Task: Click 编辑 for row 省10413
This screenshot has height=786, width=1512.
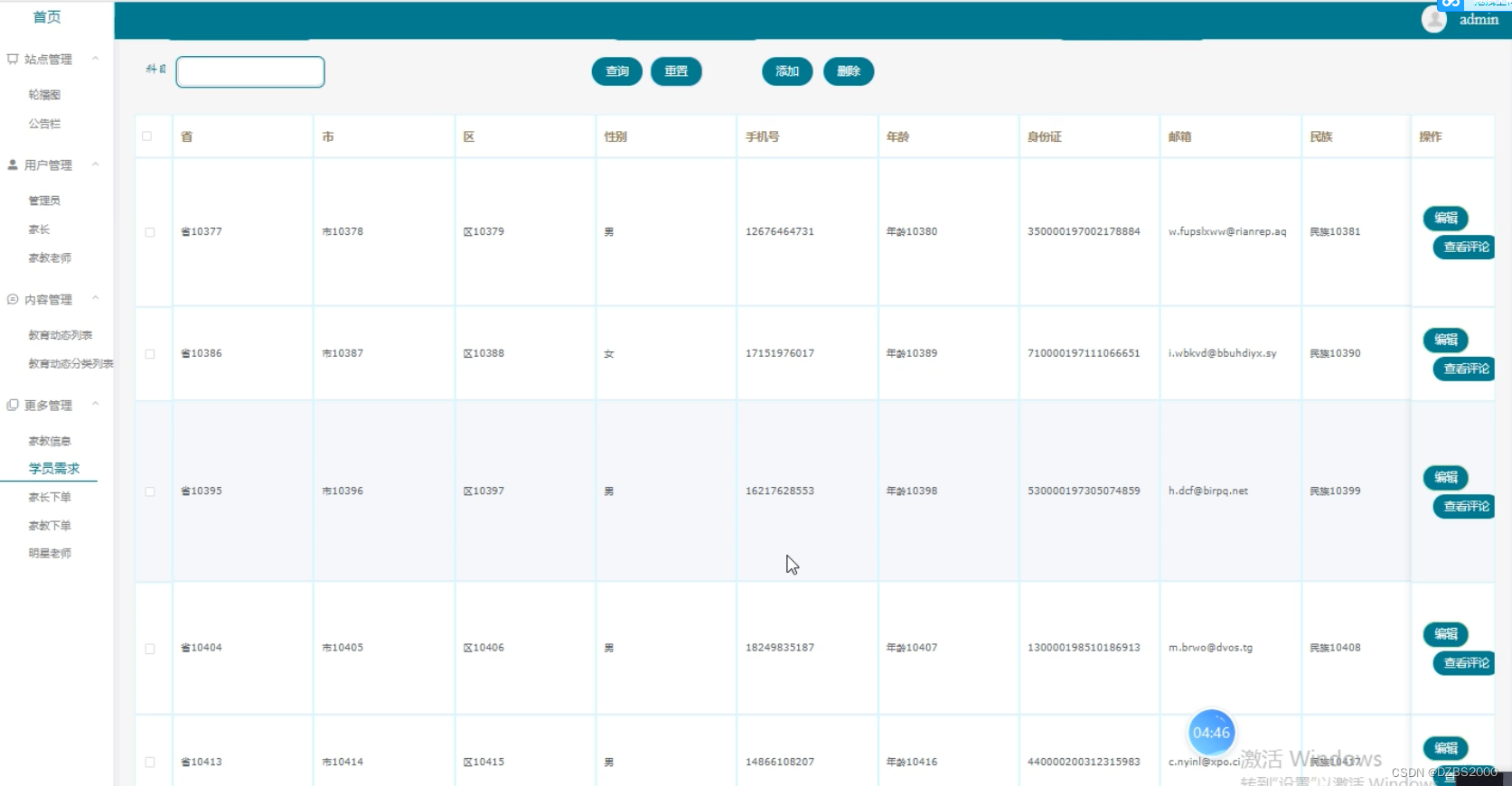Action: pyautogui.click(x=1446, y=749)
